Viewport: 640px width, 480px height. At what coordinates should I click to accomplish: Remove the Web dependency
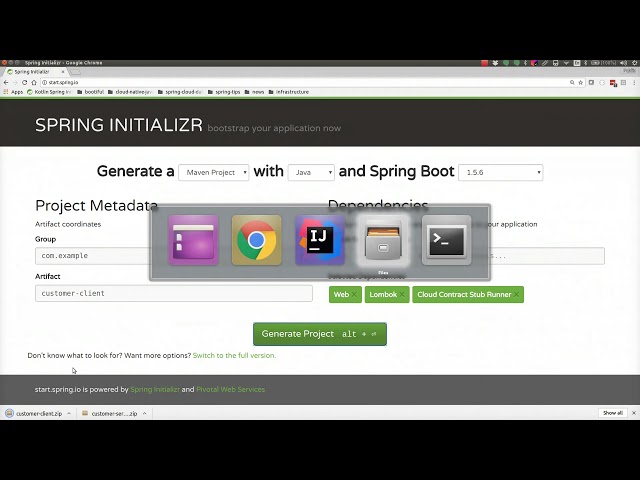point(354,295)
